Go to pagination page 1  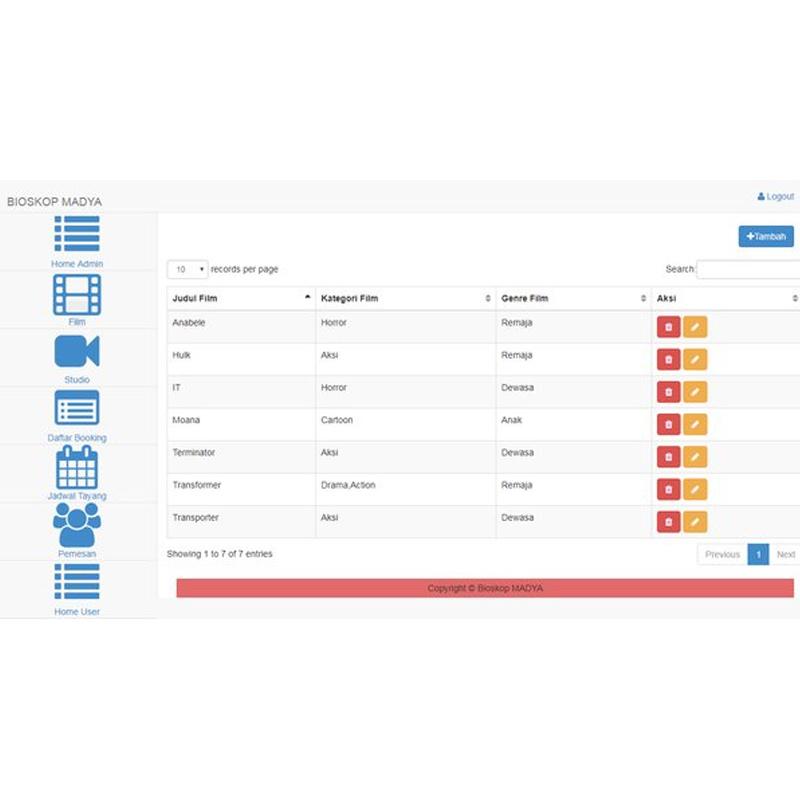click(x=758, y=554)
